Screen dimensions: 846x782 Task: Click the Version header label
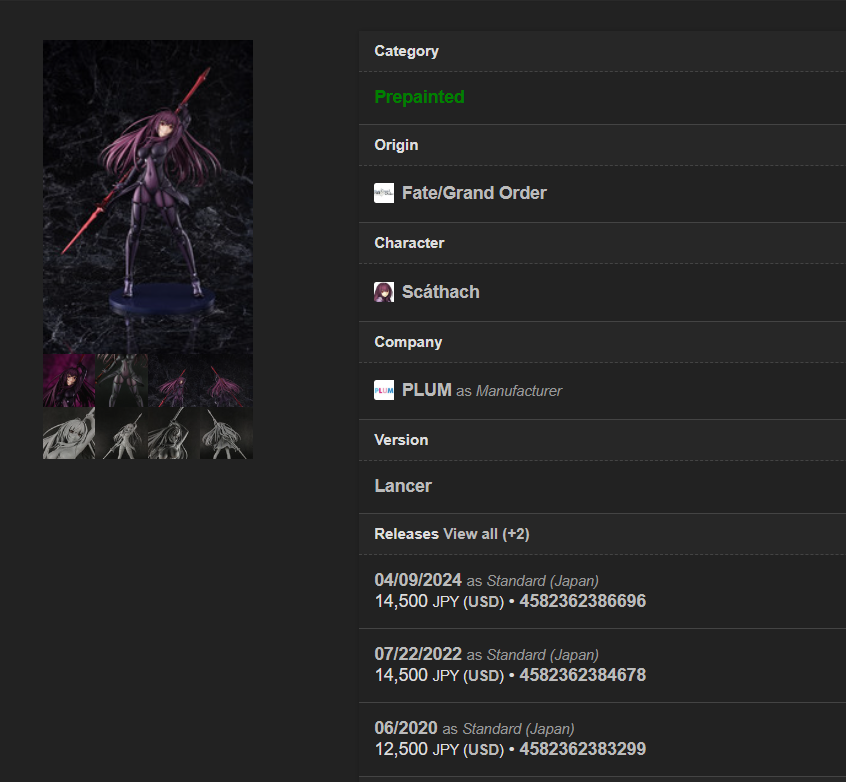coord(401,440)
